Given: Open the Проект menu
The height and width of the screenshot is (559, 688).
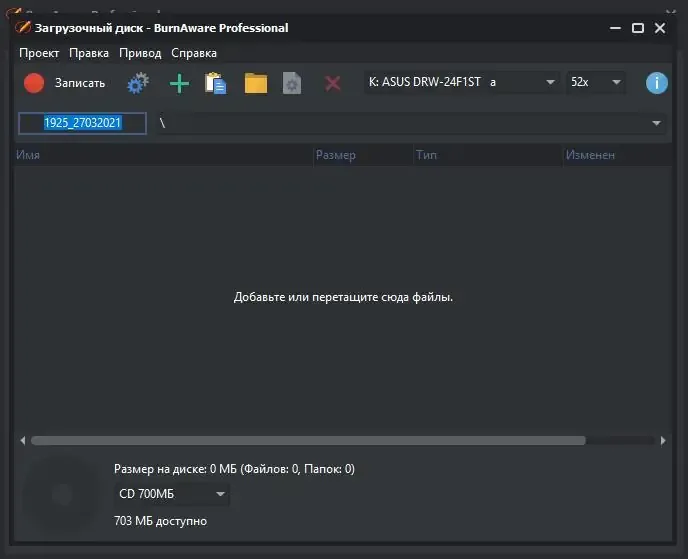Looking at the screenshot, I should [39, 53].
